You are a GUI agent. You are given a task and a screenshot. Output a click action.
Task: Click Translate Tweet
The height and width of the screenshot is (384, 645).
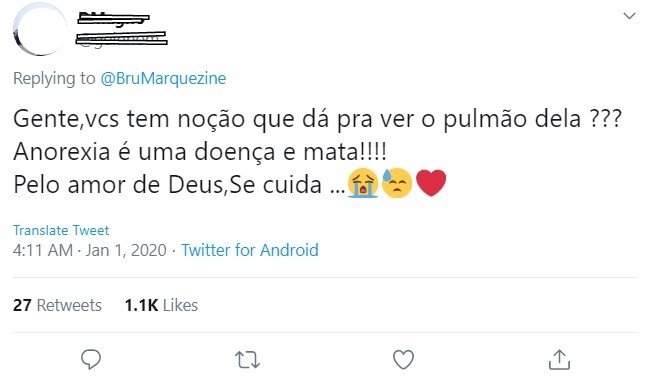tap(61, 230)
